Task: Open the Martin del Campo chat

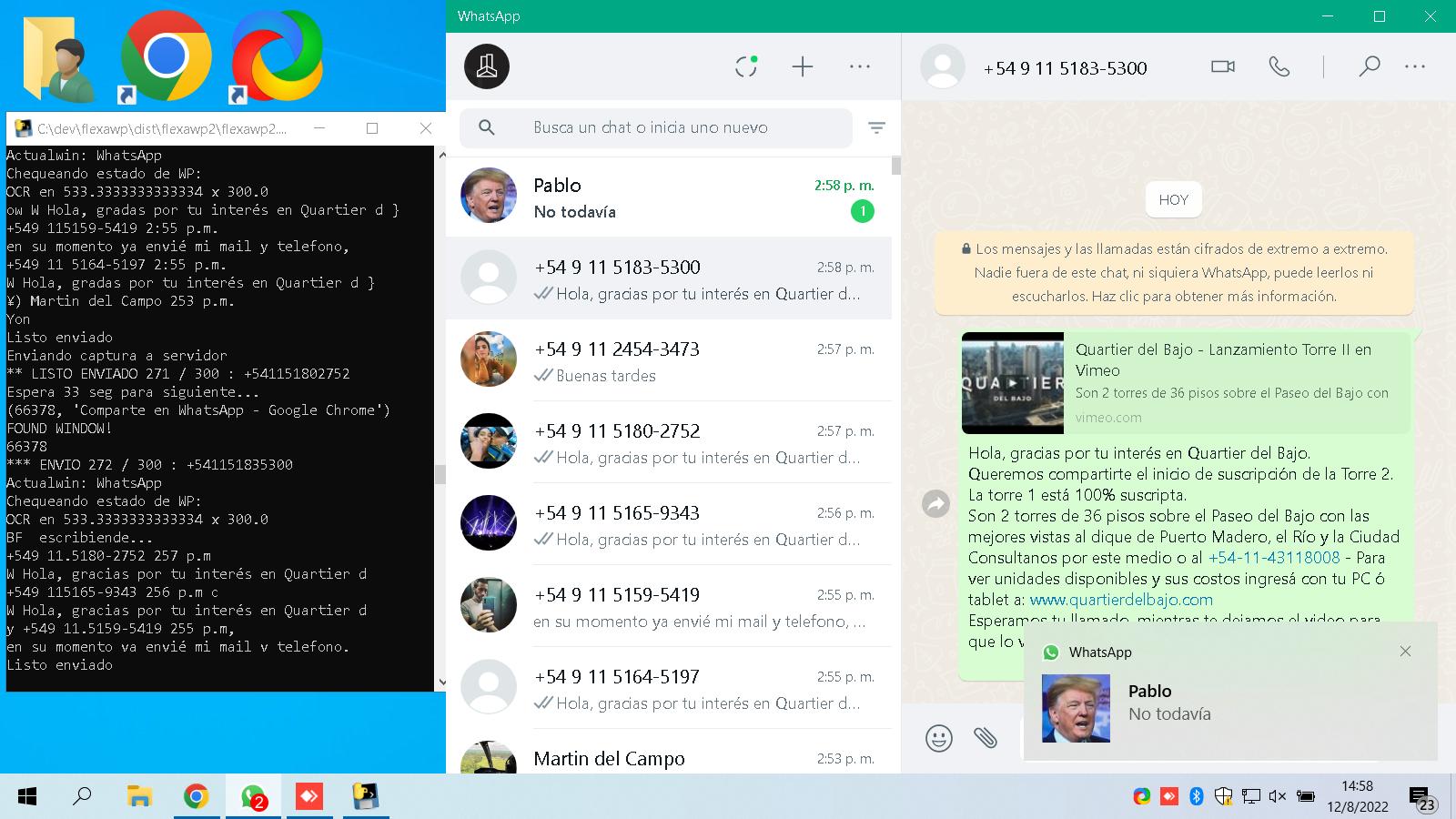Action: [x=669, y=753]
